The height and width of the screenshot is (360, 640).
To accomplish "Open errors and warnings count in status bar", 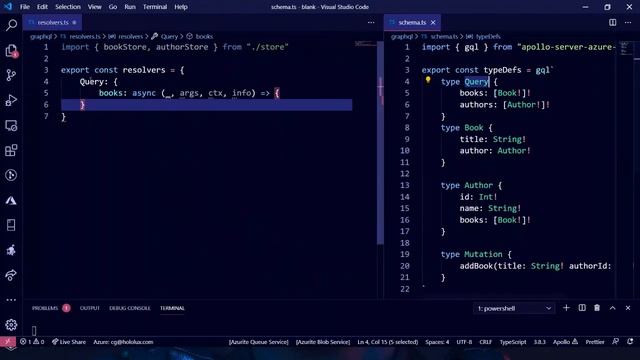I will click(x=32, y=342).
